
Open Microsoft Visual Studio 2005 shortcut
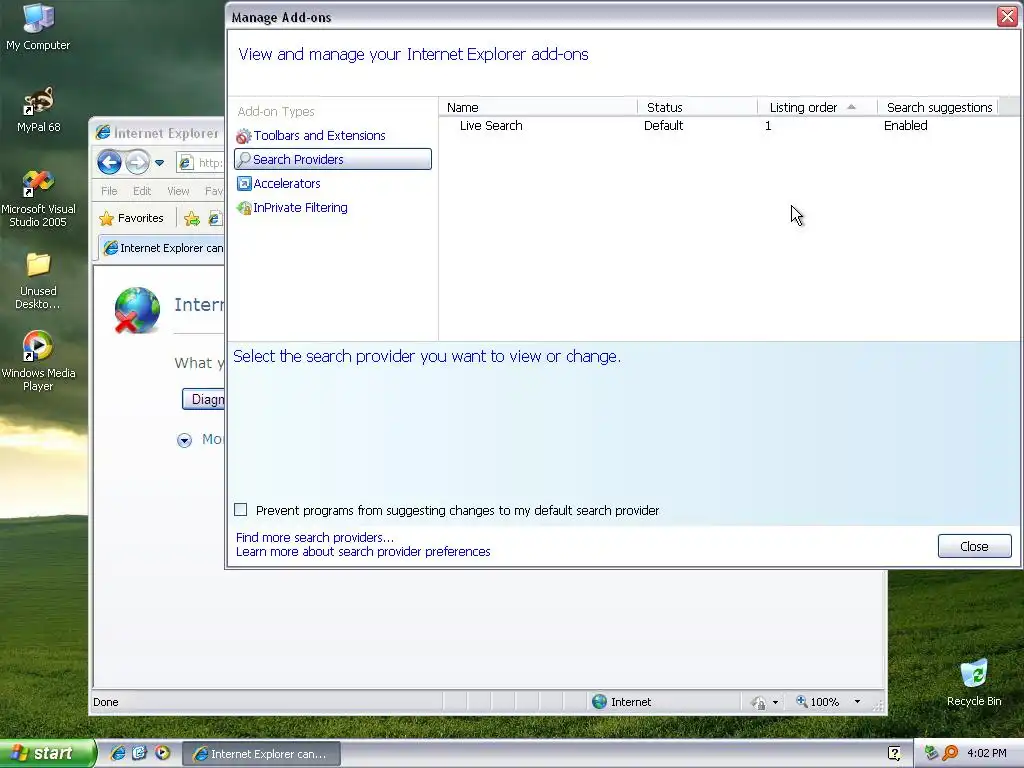[x=38, y=198]
